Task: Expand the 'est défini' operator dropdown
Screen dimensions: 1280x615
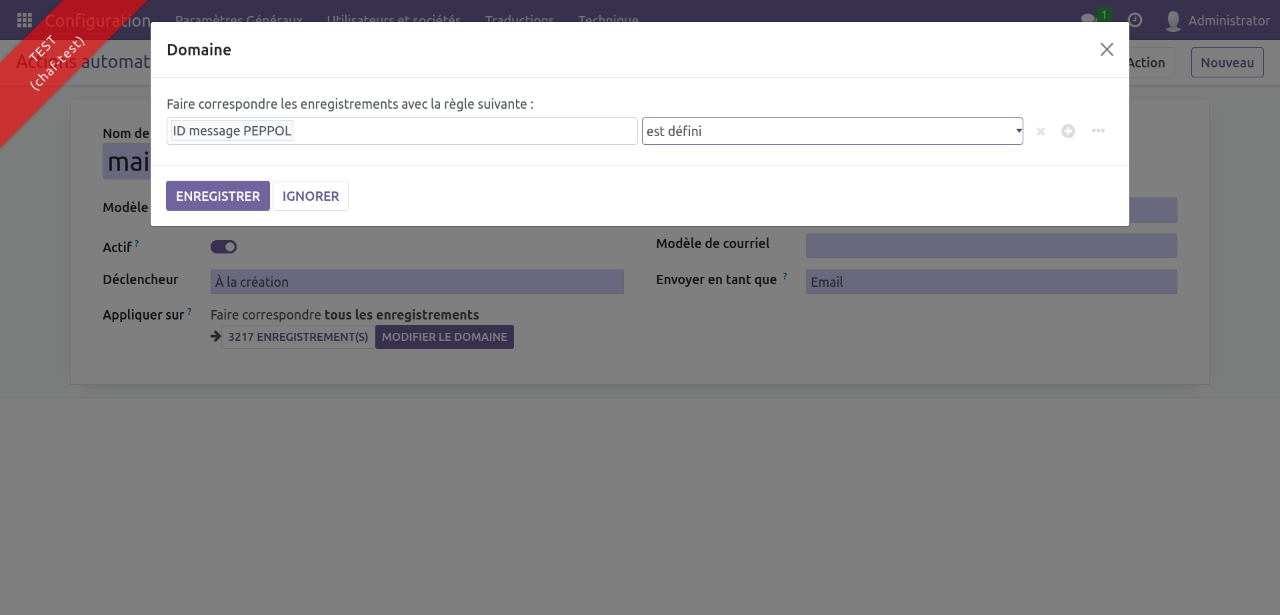Action: 832,131
